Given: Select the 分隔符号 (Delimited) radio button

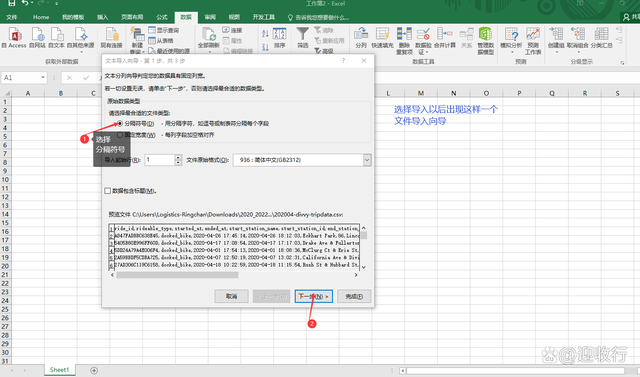Looking at the screenshot, I should tap(120, 123).
